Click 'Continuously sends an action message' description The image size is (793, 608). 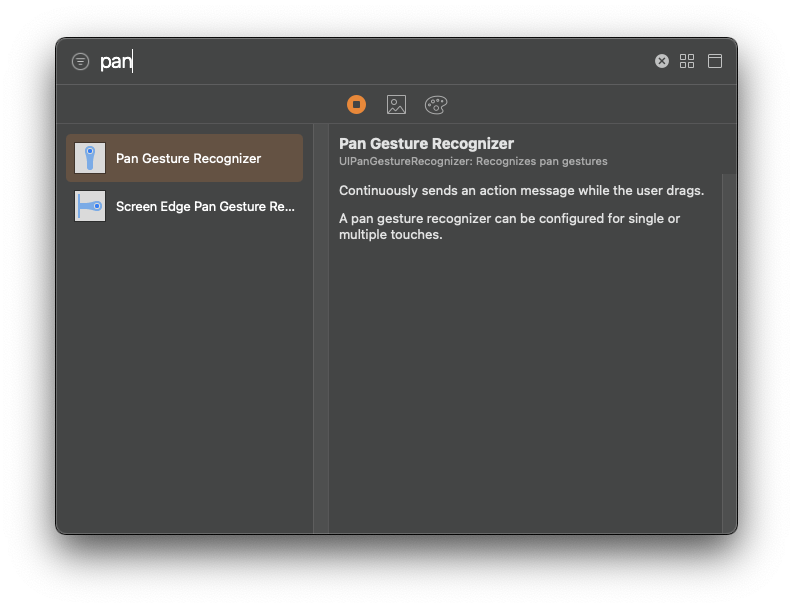coord(521,191)
